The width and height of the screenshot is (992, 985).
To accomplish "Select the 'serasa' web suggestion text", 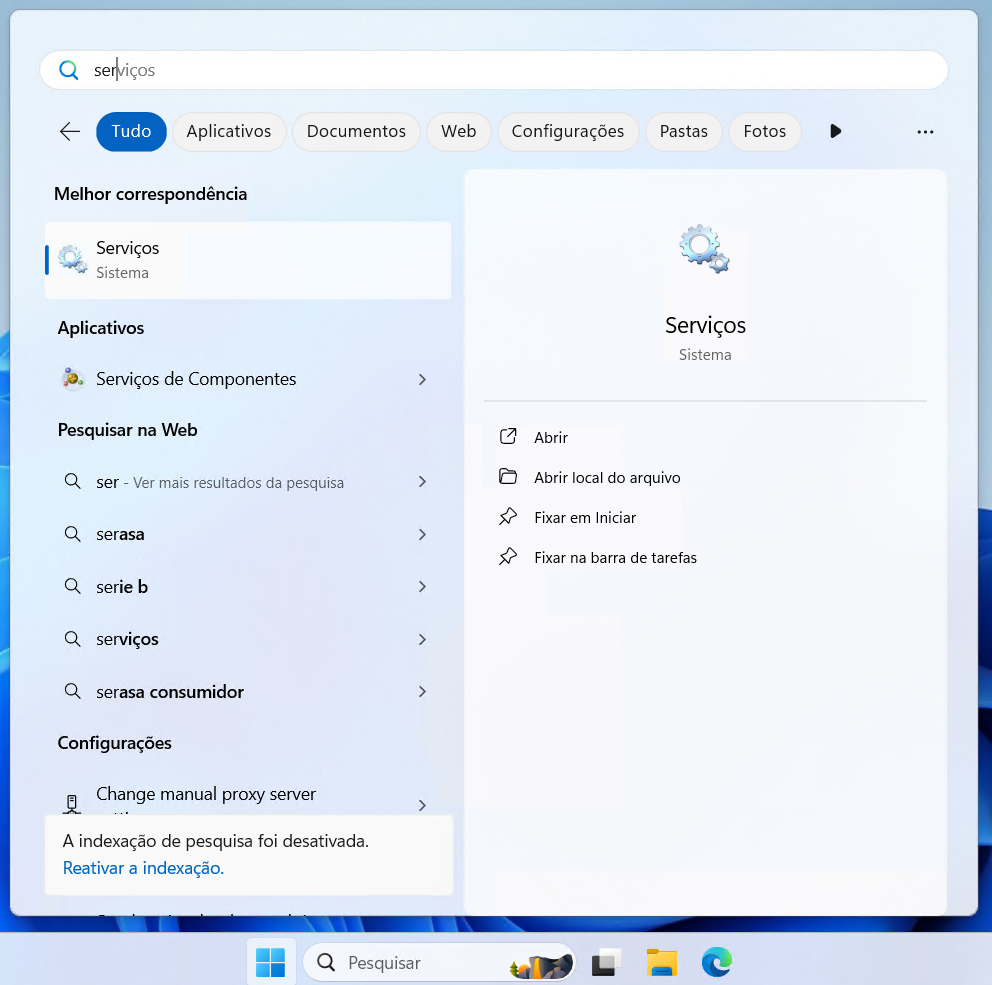I will [x=120, y=534].
